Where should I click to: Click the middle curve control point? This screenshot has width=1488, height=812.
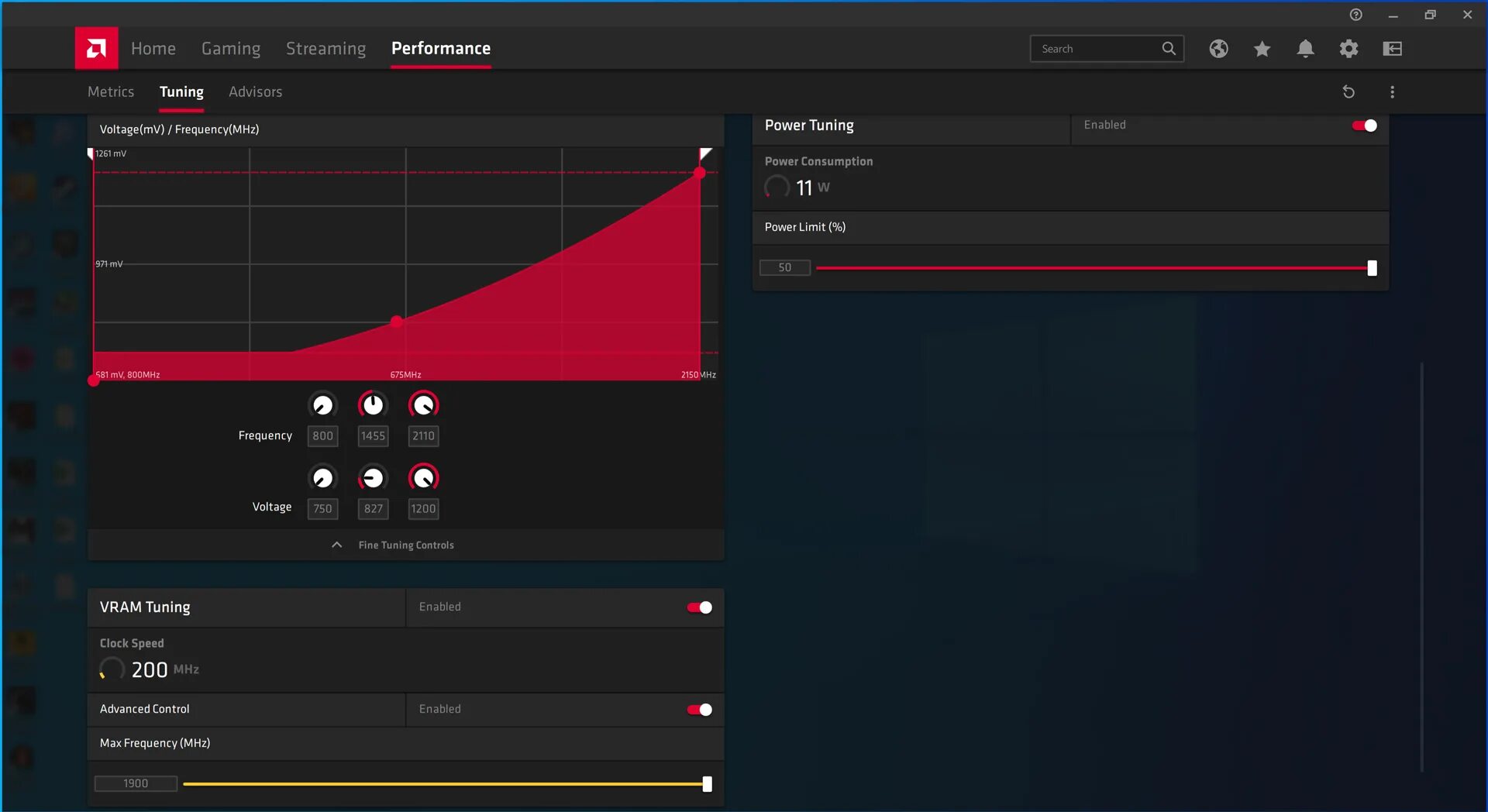396,321
